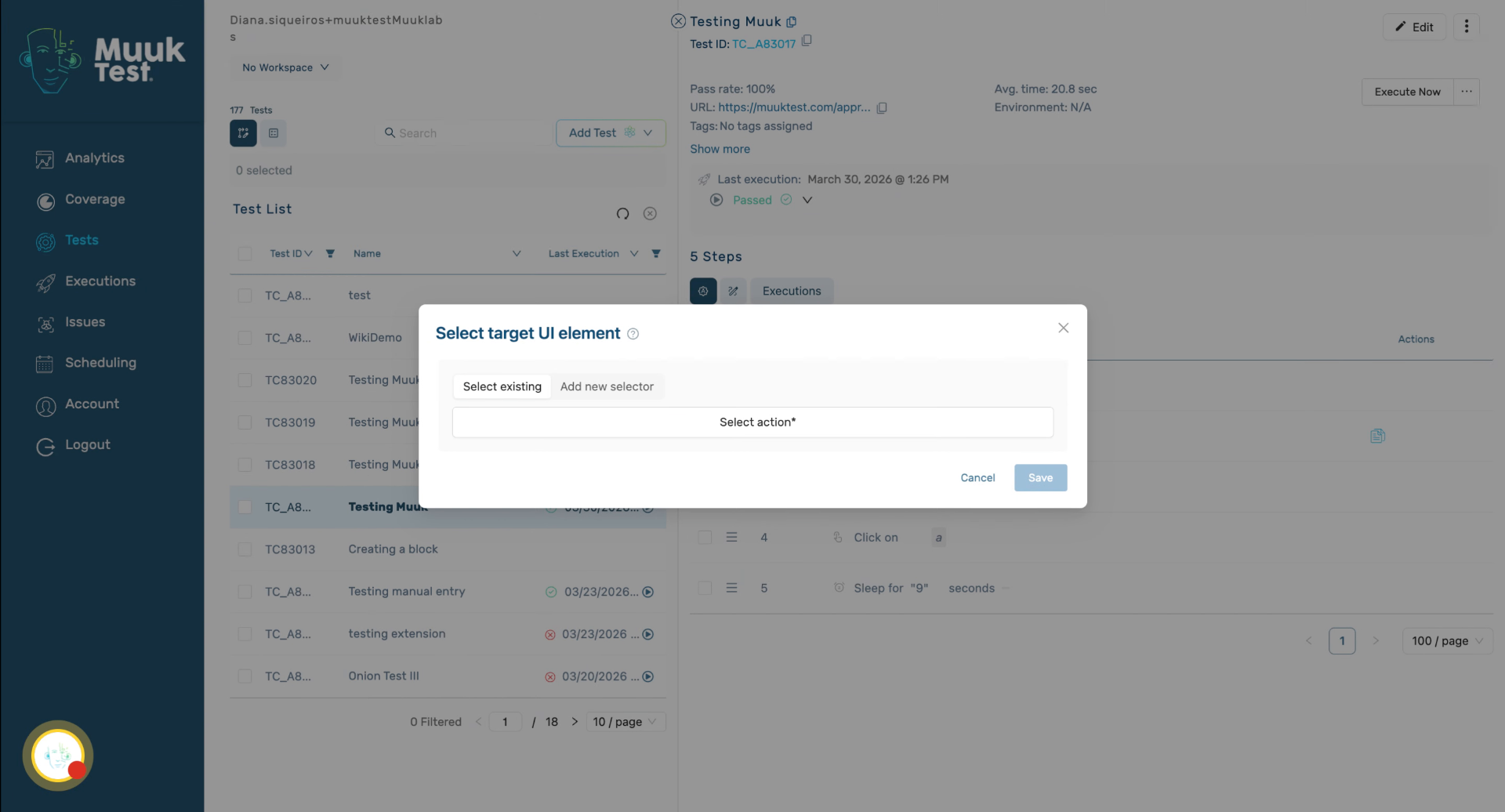Open the No Workspace dropdown
The image size is (1505, 812).
285,67
